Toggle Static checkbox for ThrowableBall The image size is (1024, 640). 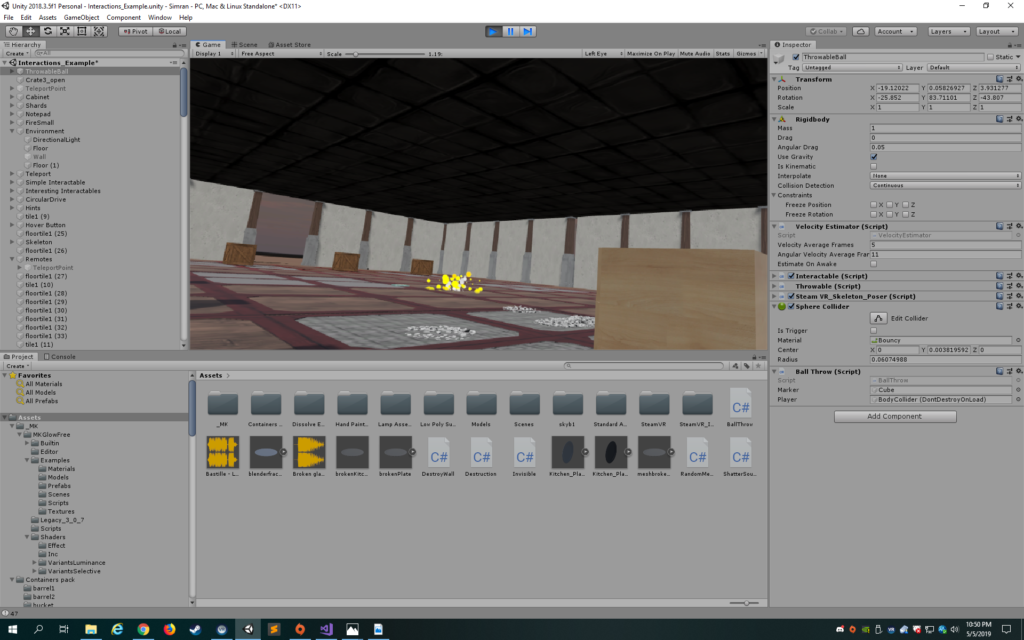(x=991, y=57)
